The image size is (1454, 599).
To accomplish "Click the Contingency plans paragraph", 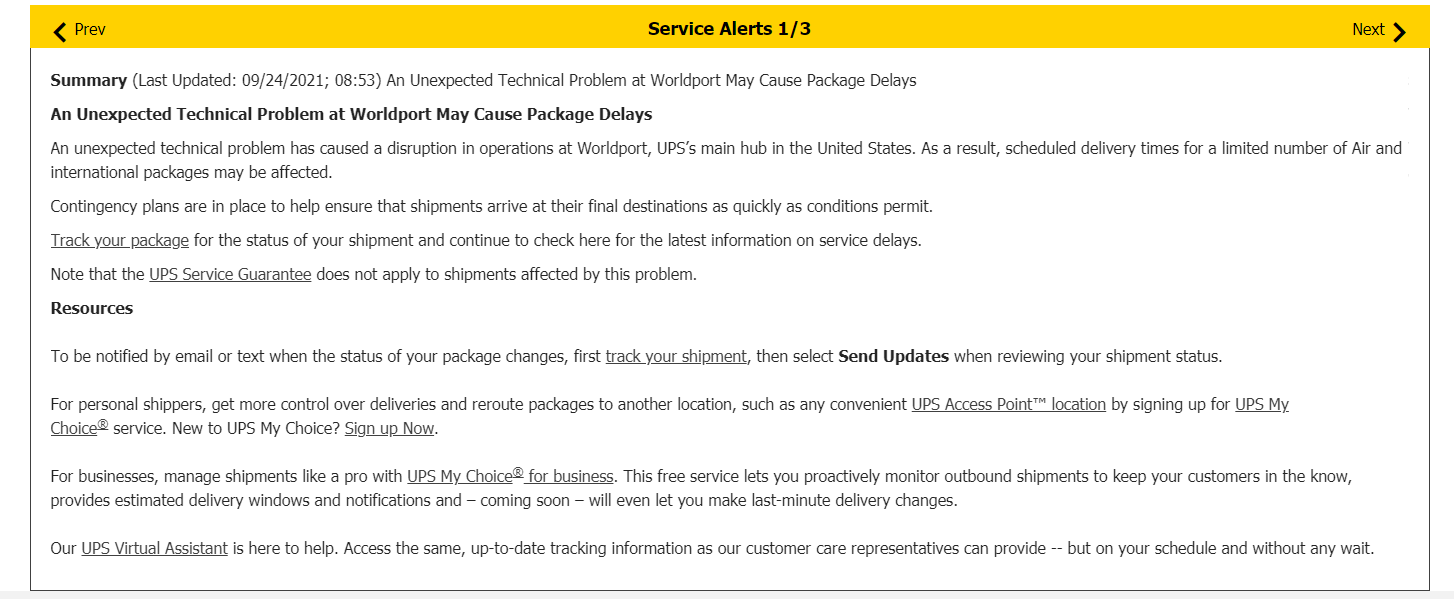I will tap(491, 207).
